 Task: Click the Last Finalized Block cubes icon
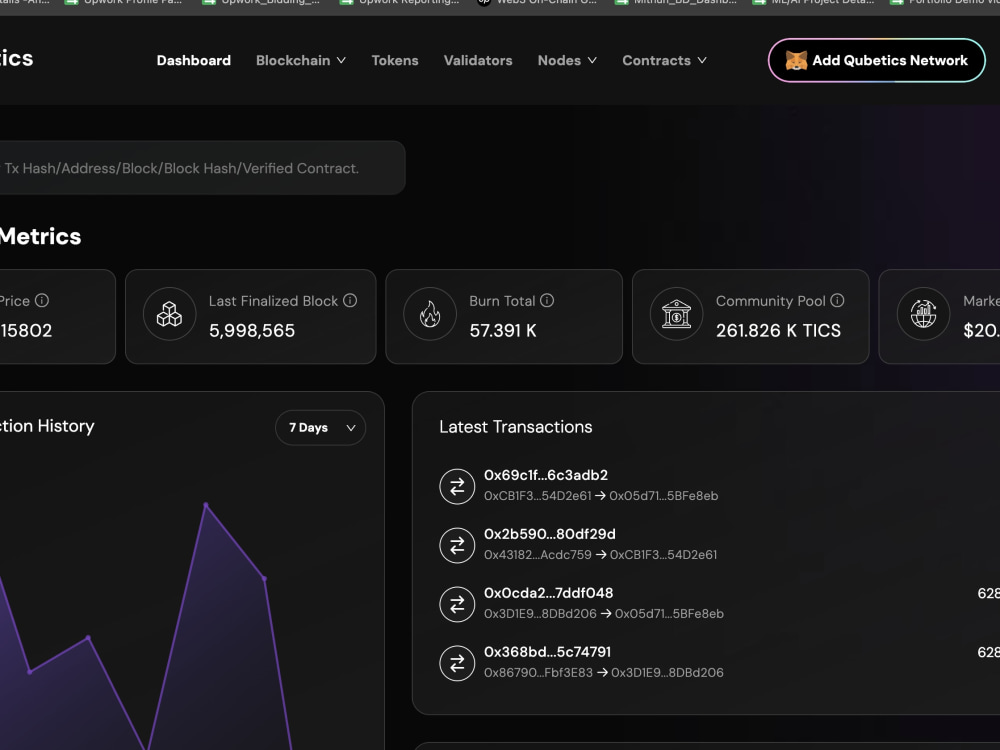tap(169, 314)
